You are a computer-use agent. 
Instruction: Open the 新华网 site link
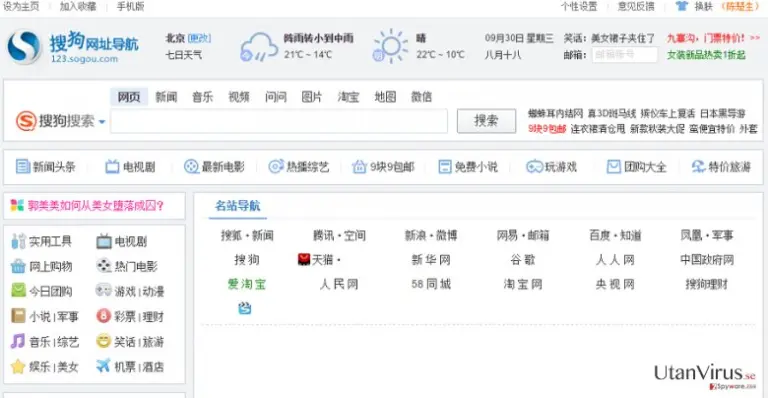pyautogui.click(x=431, y=259)
